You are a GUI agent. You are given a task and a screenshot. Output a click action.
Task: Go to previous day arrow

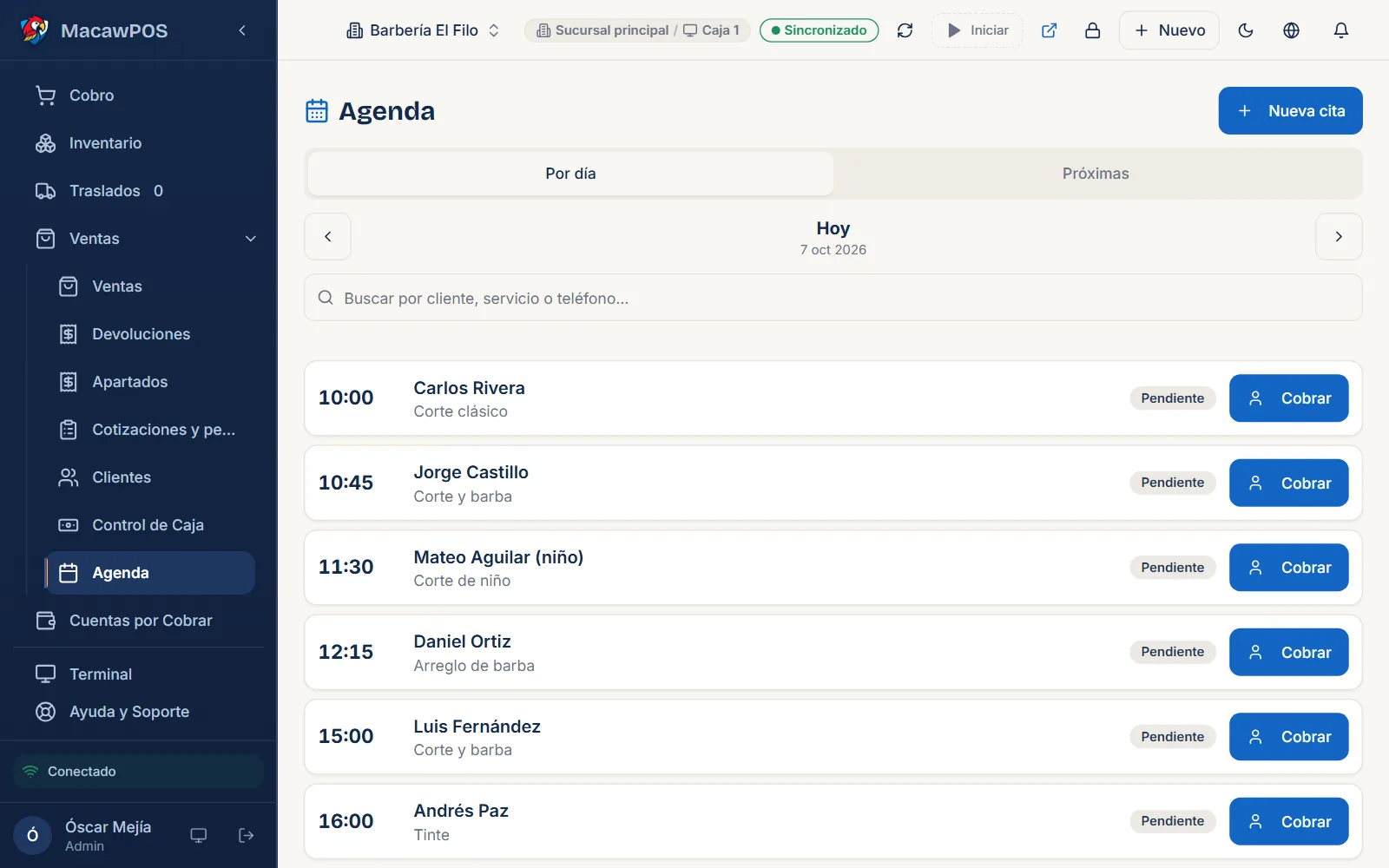327,236
